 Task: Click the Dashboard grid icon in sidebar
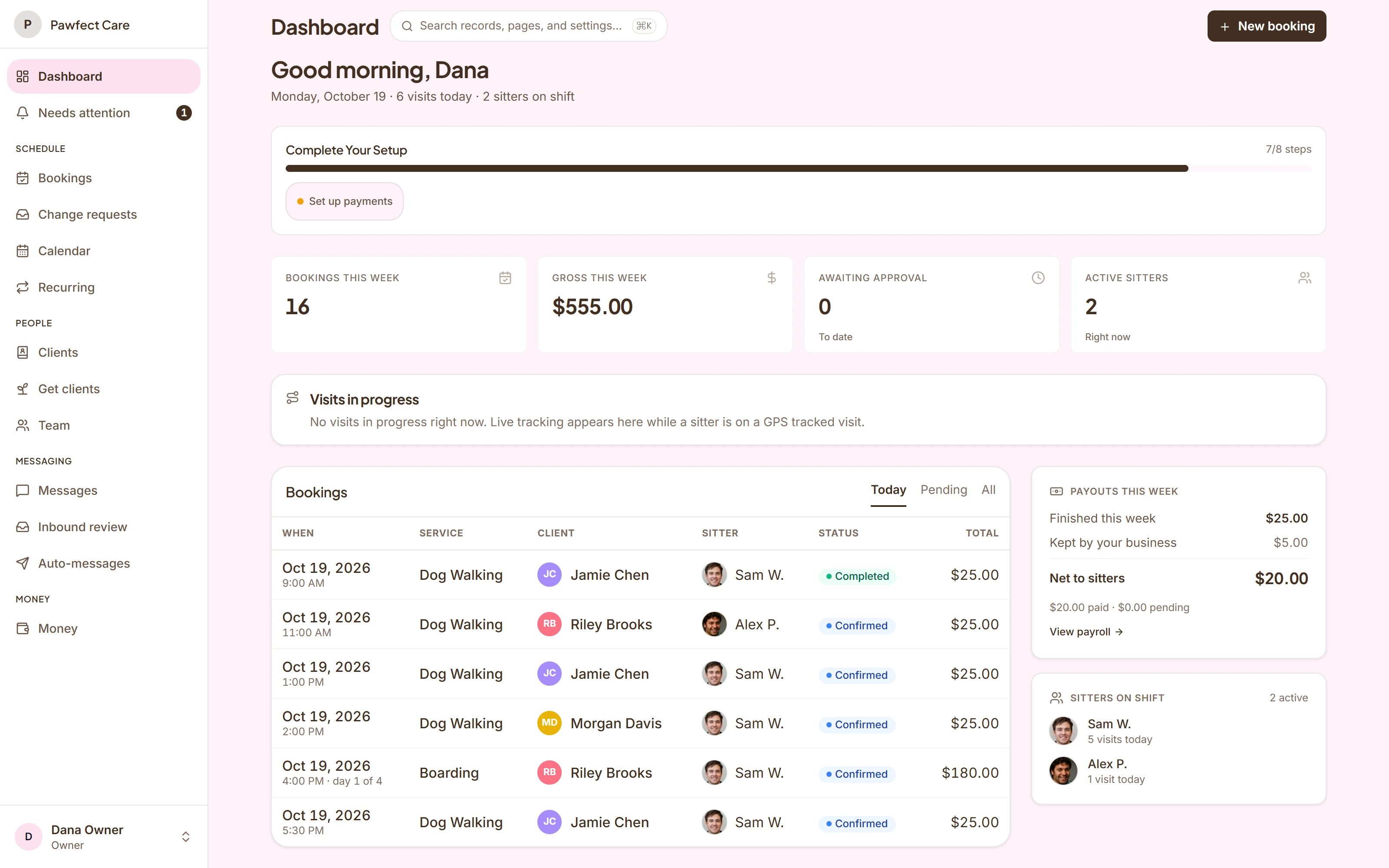23,76
